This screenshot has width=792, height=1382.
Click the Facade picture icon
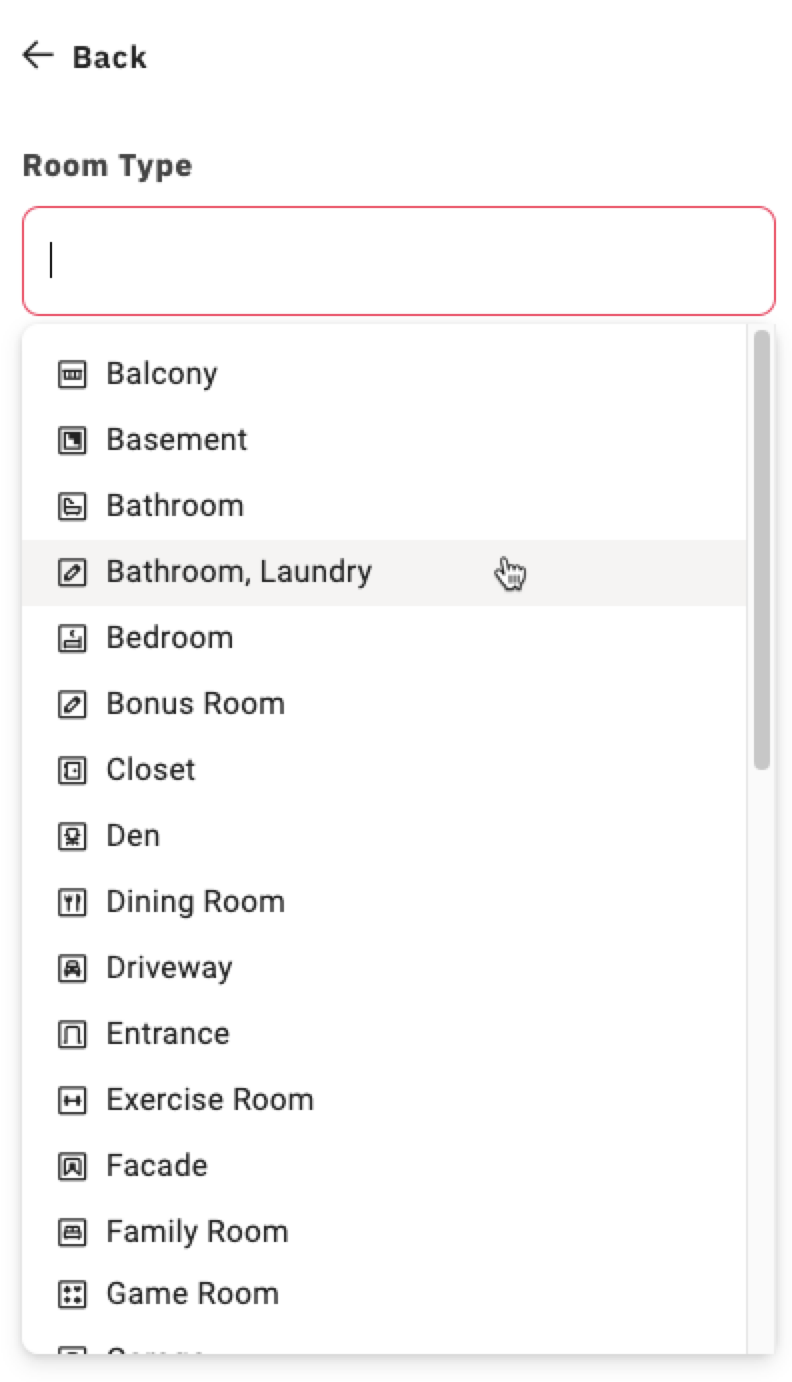point(72,1165)
